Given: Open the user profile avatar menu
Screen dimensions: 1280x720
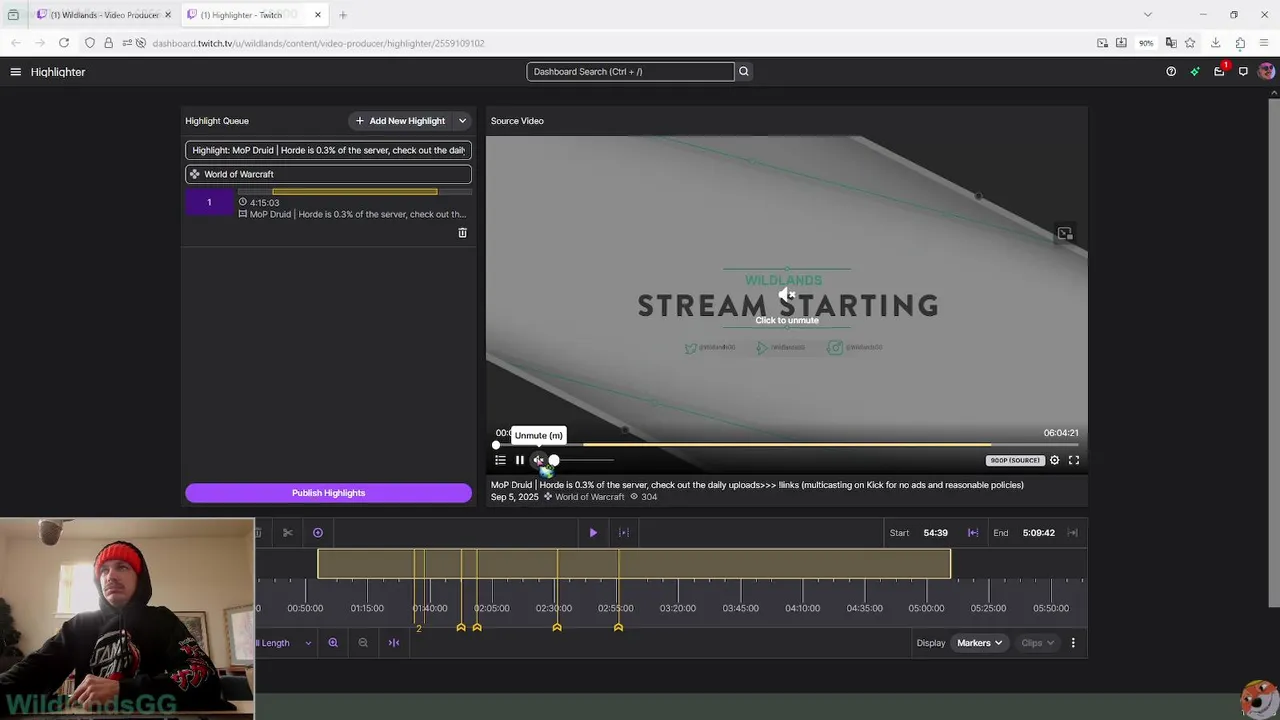Looking at the screenshot, I should tap(1266, 72).
